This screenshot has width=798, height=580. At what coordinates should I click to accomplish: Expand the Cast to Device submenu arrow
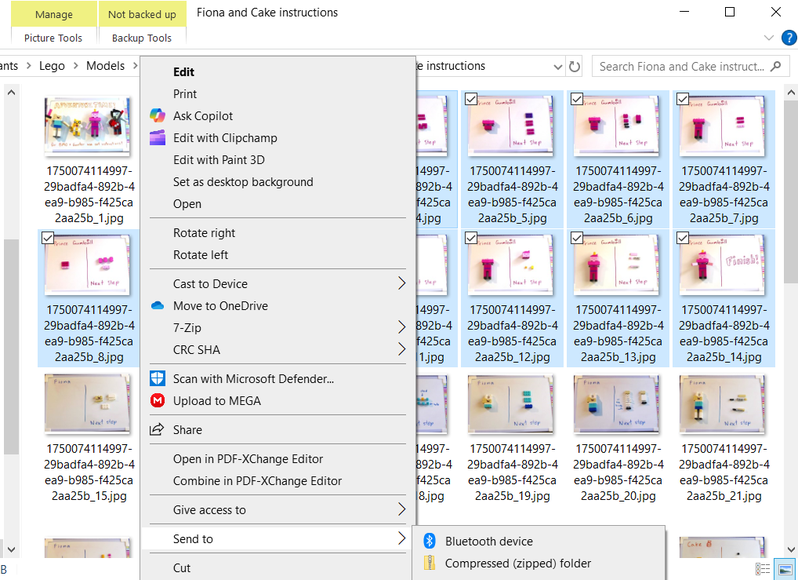coord(402,284)
